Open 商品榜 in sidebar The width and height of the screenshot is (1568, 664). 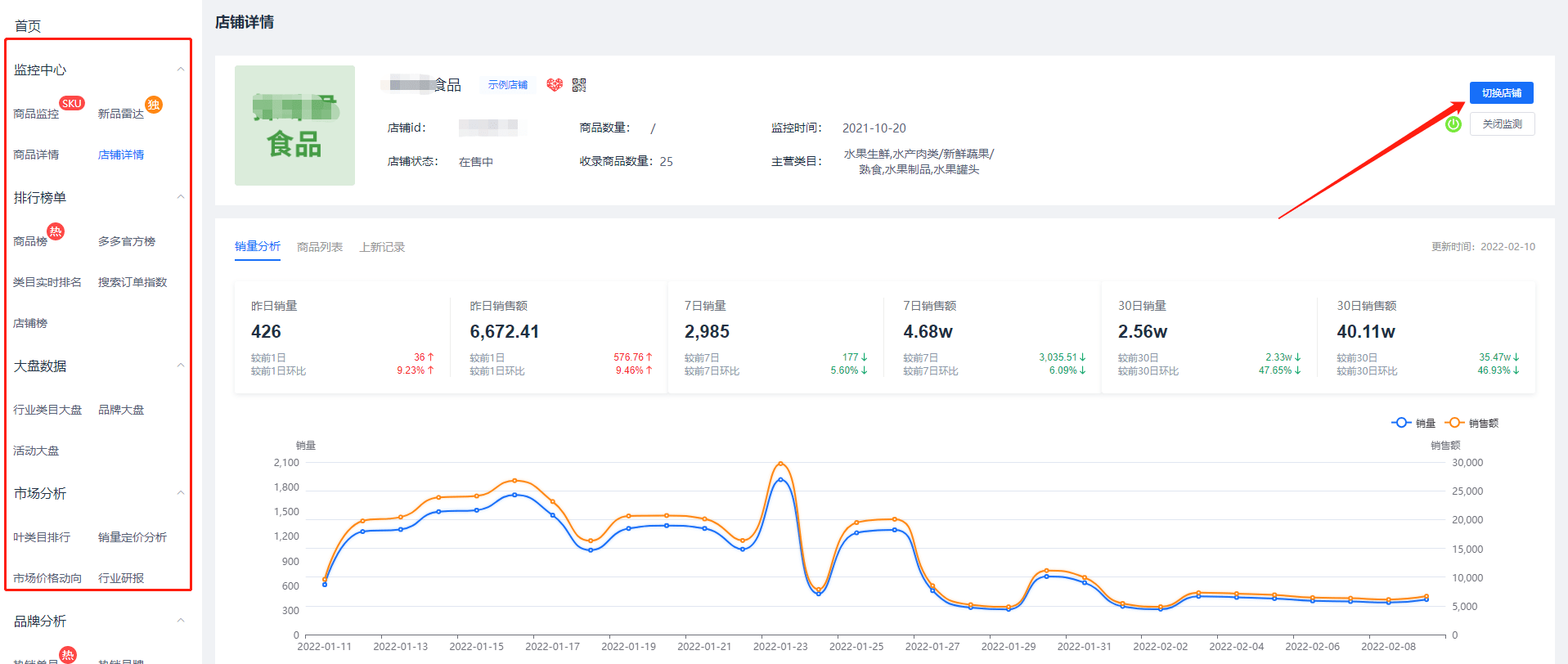[30, 241]
